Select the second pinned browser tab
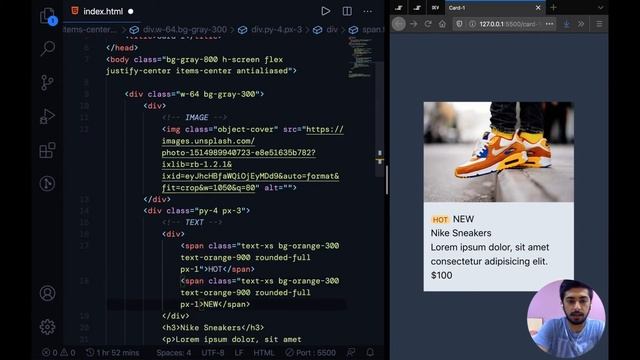Screen dimensions: 640x360 pyautogui.click(x=417, y=8)
